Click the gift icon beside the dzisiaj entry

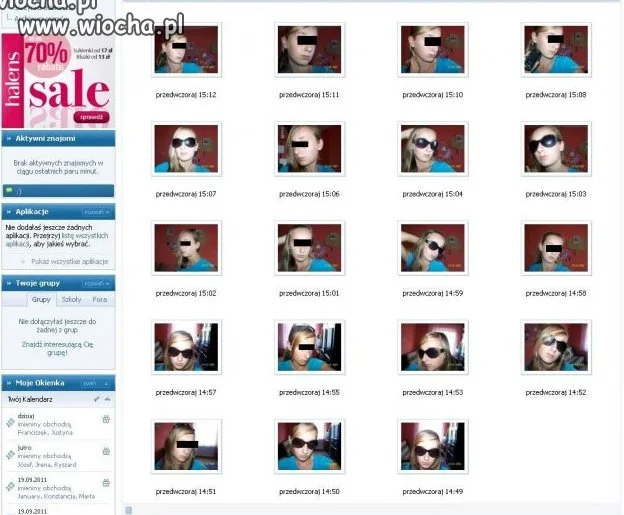click(x=106, y=419)
